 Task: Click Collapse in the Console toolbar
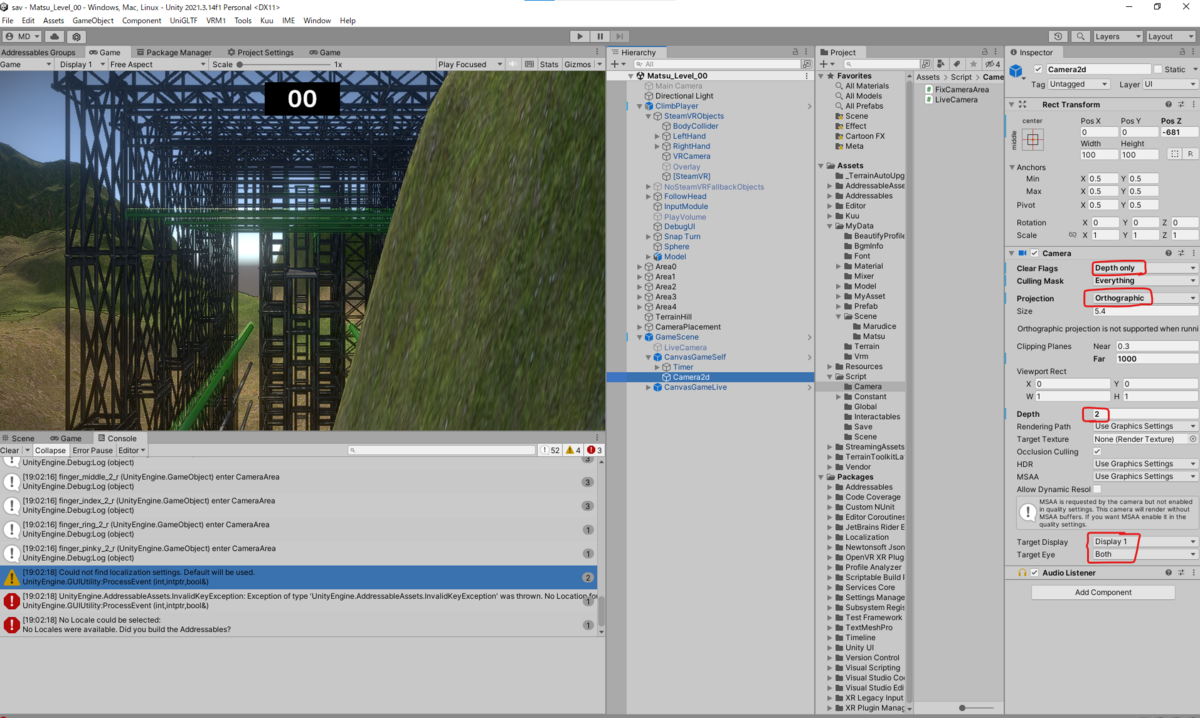pos(49,450)
